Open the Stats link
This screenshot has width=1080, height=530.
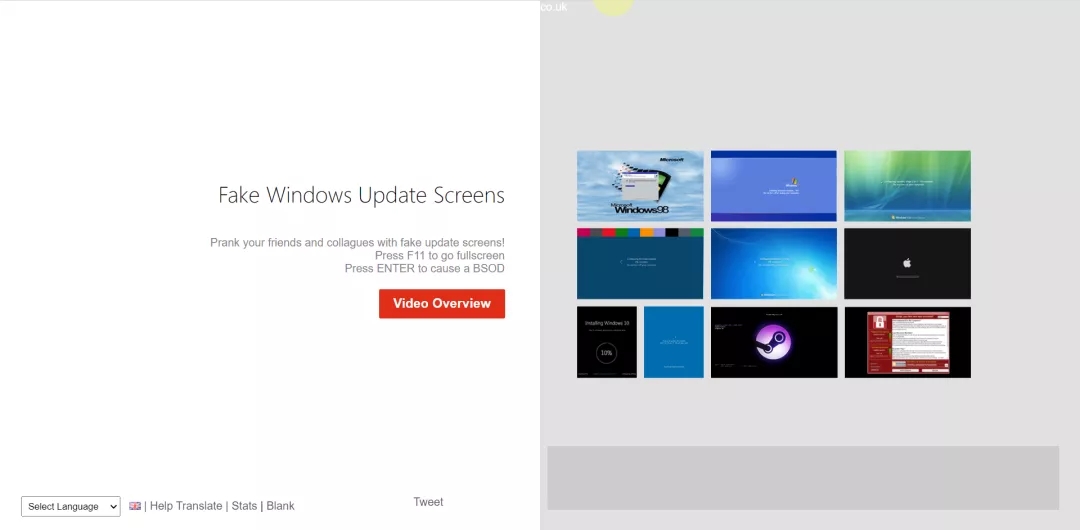coord(244,506)
